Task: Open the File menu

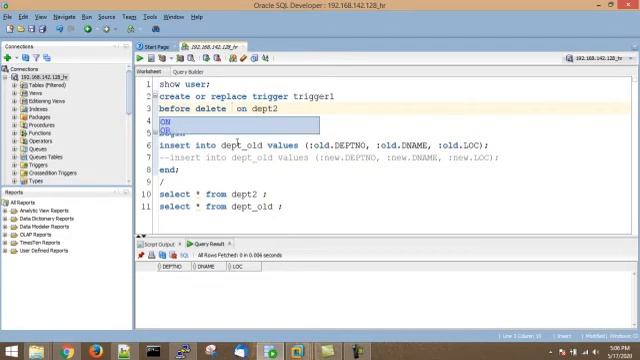Action: click(7, 17)
